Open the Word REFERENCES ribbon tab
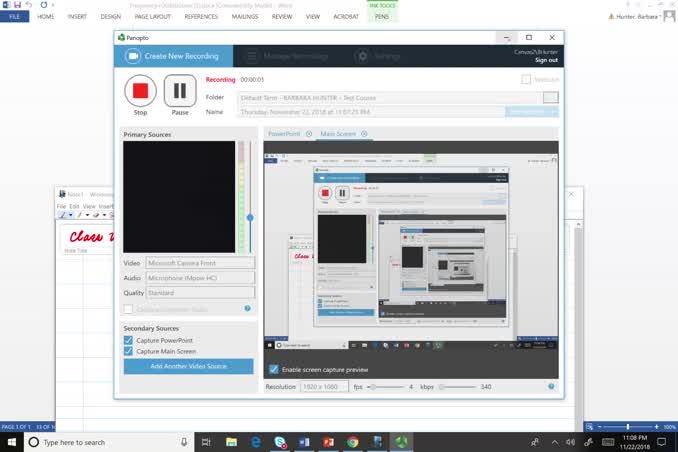Viewport: 678px width, 452px height. 201,17
